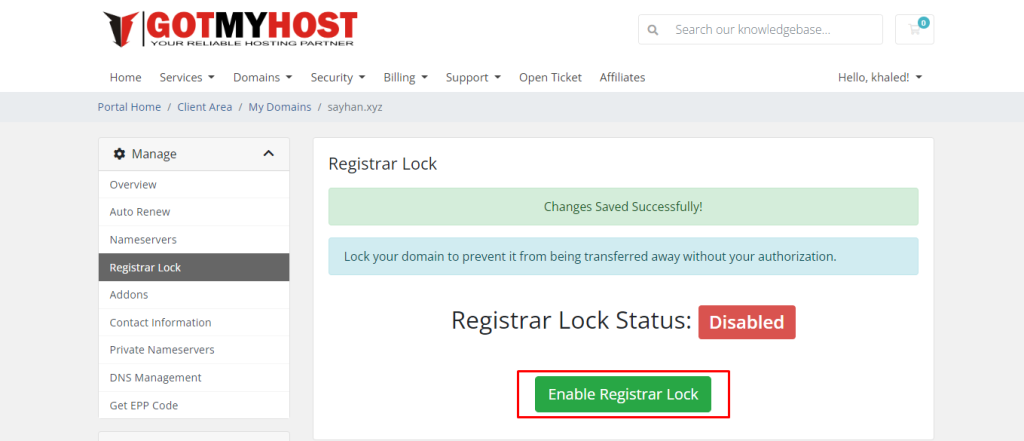Open the shopping cart icon
1024x441 pixels.
(915, 29)
